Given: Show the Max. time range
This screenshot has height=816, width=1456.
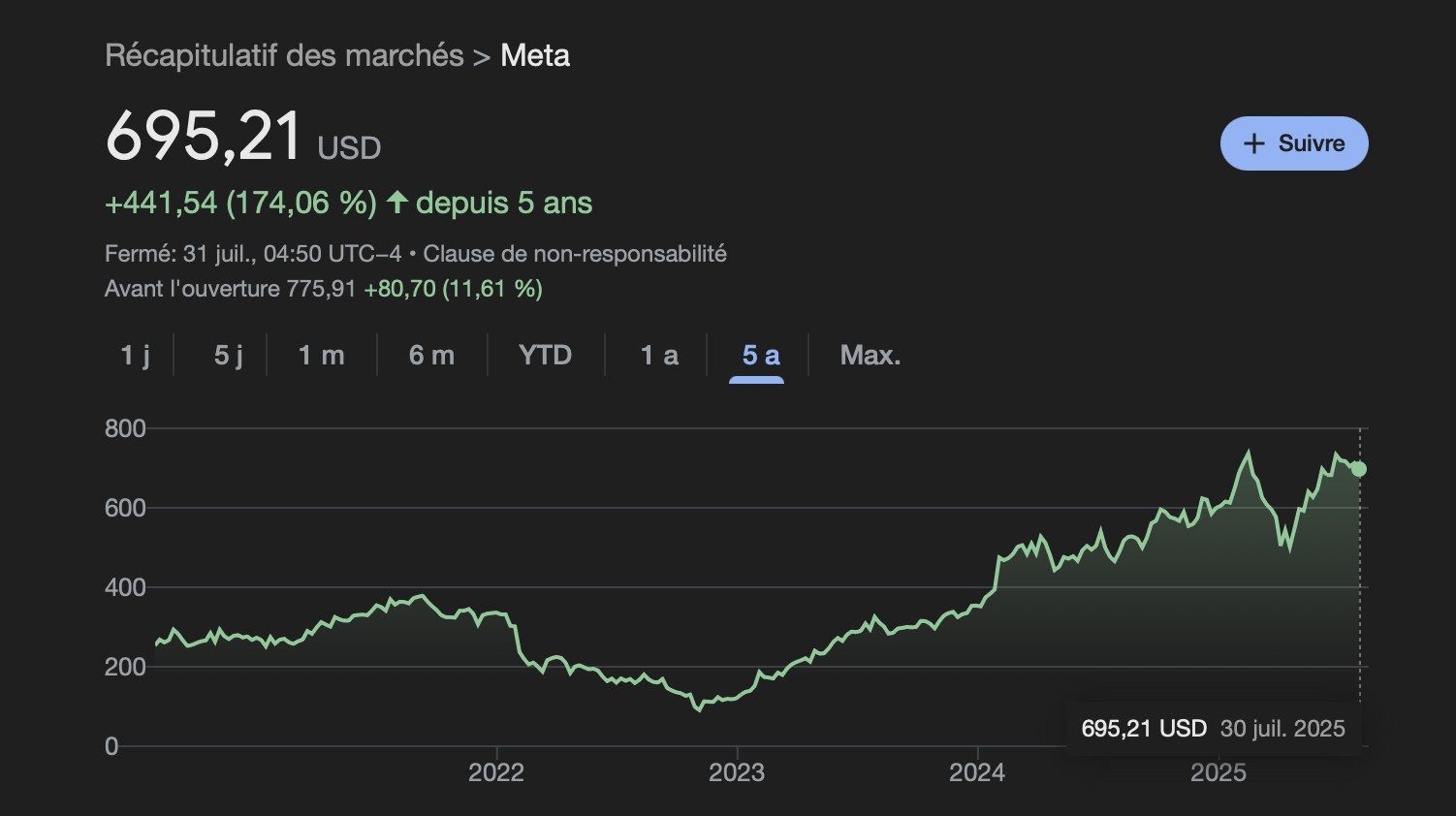Looking at the screenshot, I should (x=870, y=355).
